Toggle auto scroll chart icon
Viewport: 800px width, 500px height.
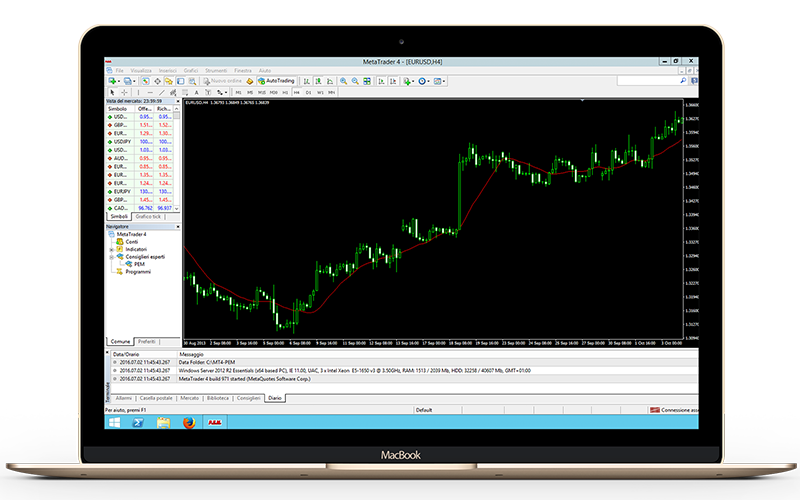[381, 81]
